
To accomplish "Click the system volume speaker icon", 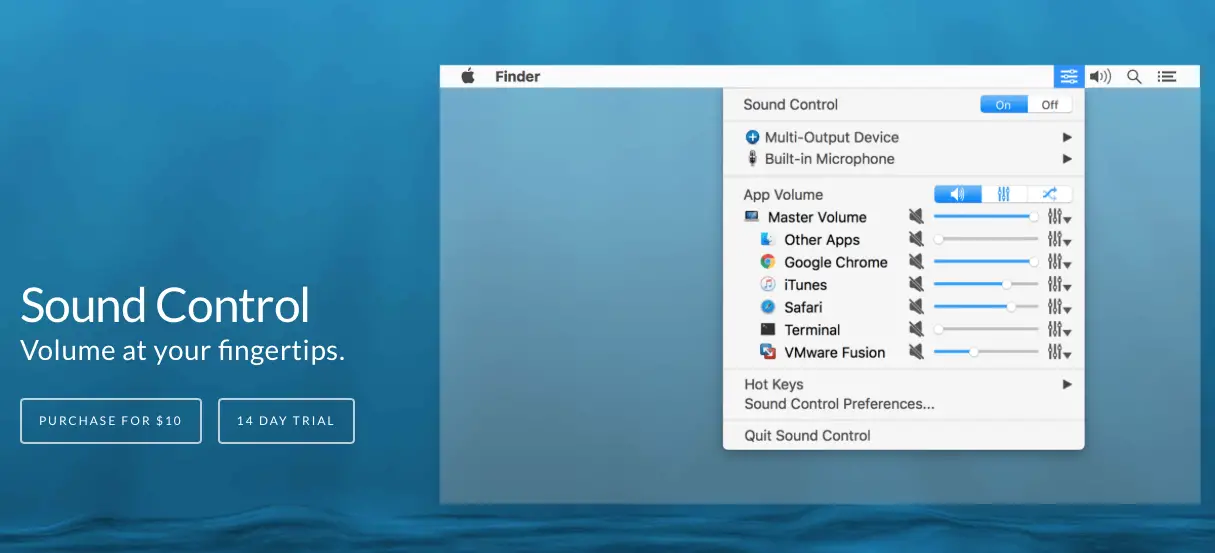I will pyautogui.click(x=1100, y=76).
